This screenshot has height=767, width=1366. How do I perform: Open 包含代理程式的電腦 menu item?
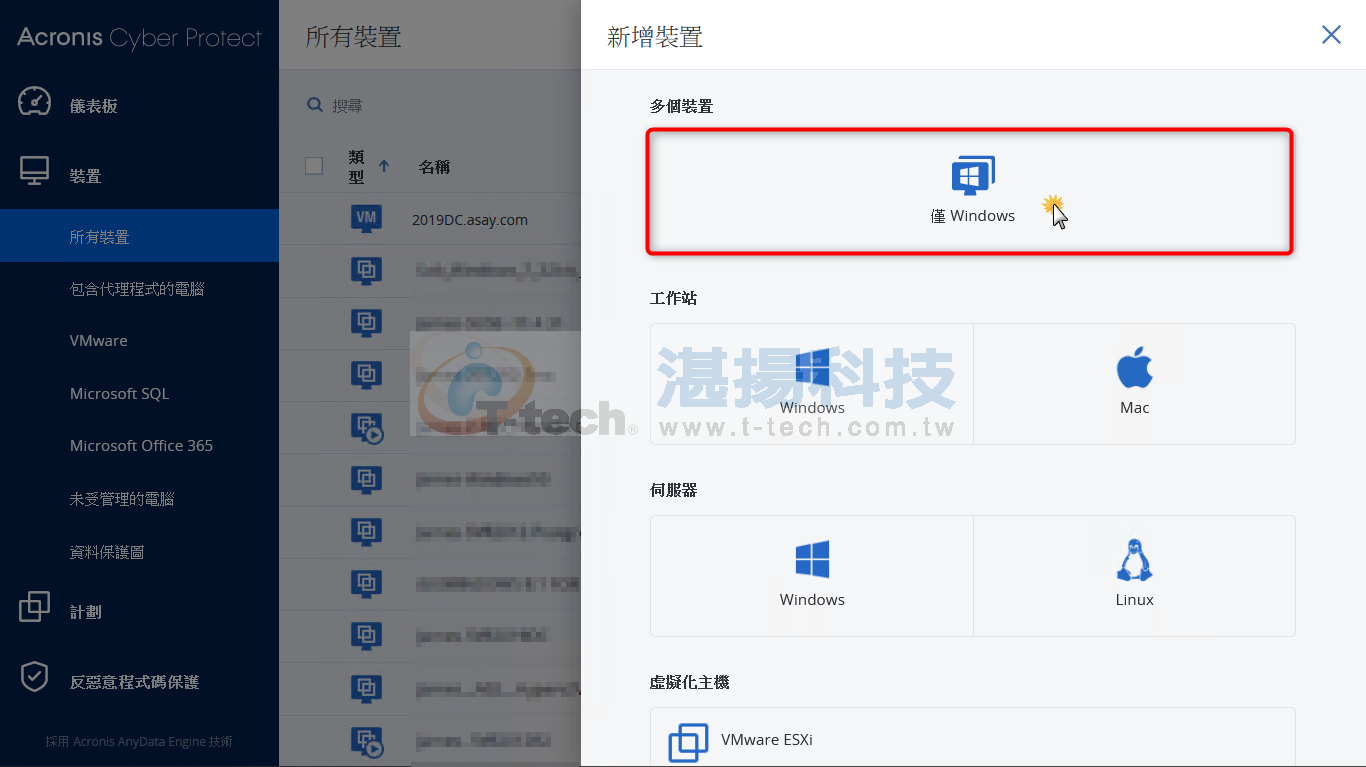pos(139,289)
